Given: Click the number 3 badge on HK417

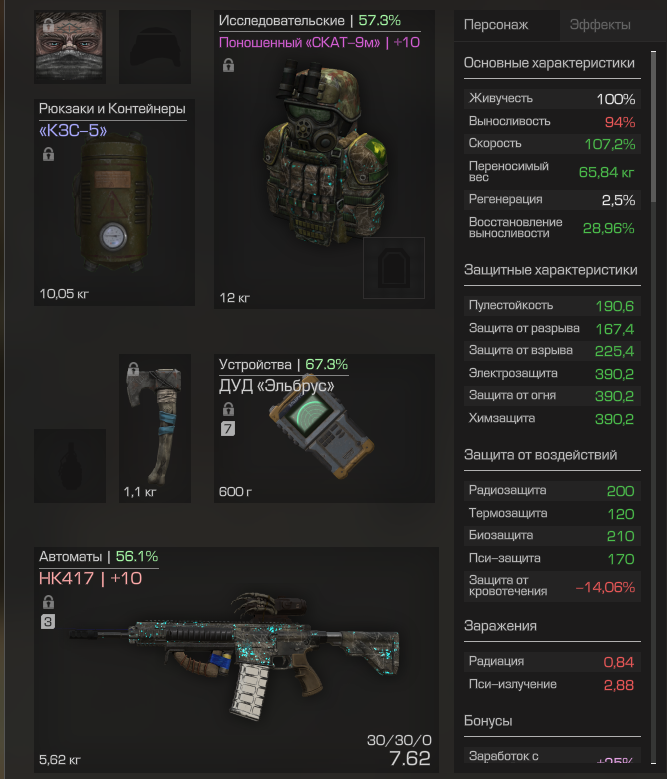Looking at the screenshot, I should pos(48,622).
